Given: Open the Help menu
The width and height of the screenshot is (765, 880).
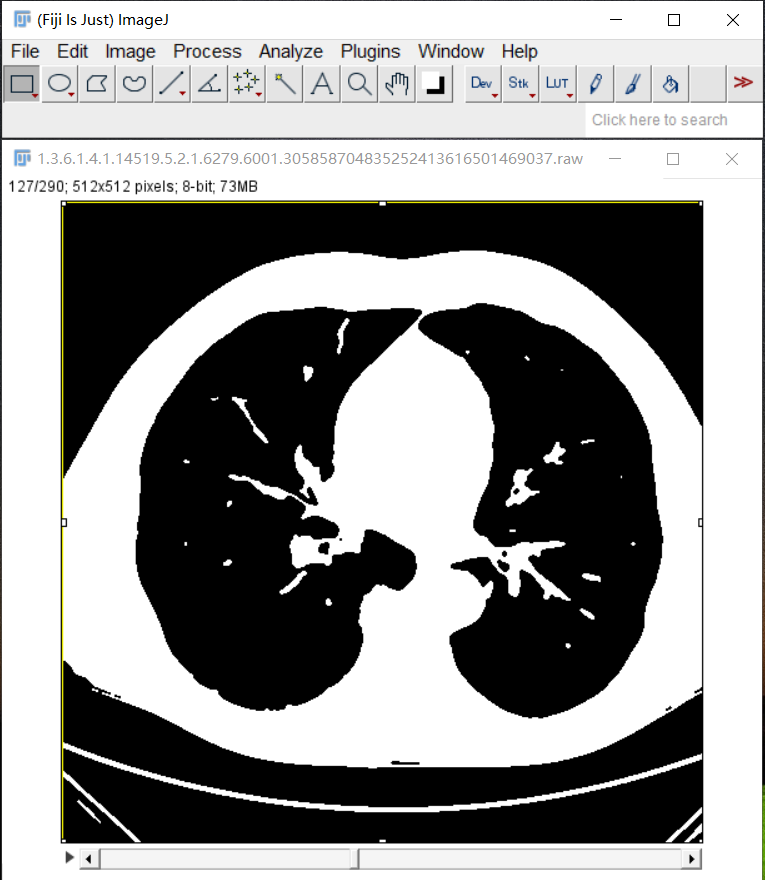Looking at the screenshot, I should click(520, 52).
